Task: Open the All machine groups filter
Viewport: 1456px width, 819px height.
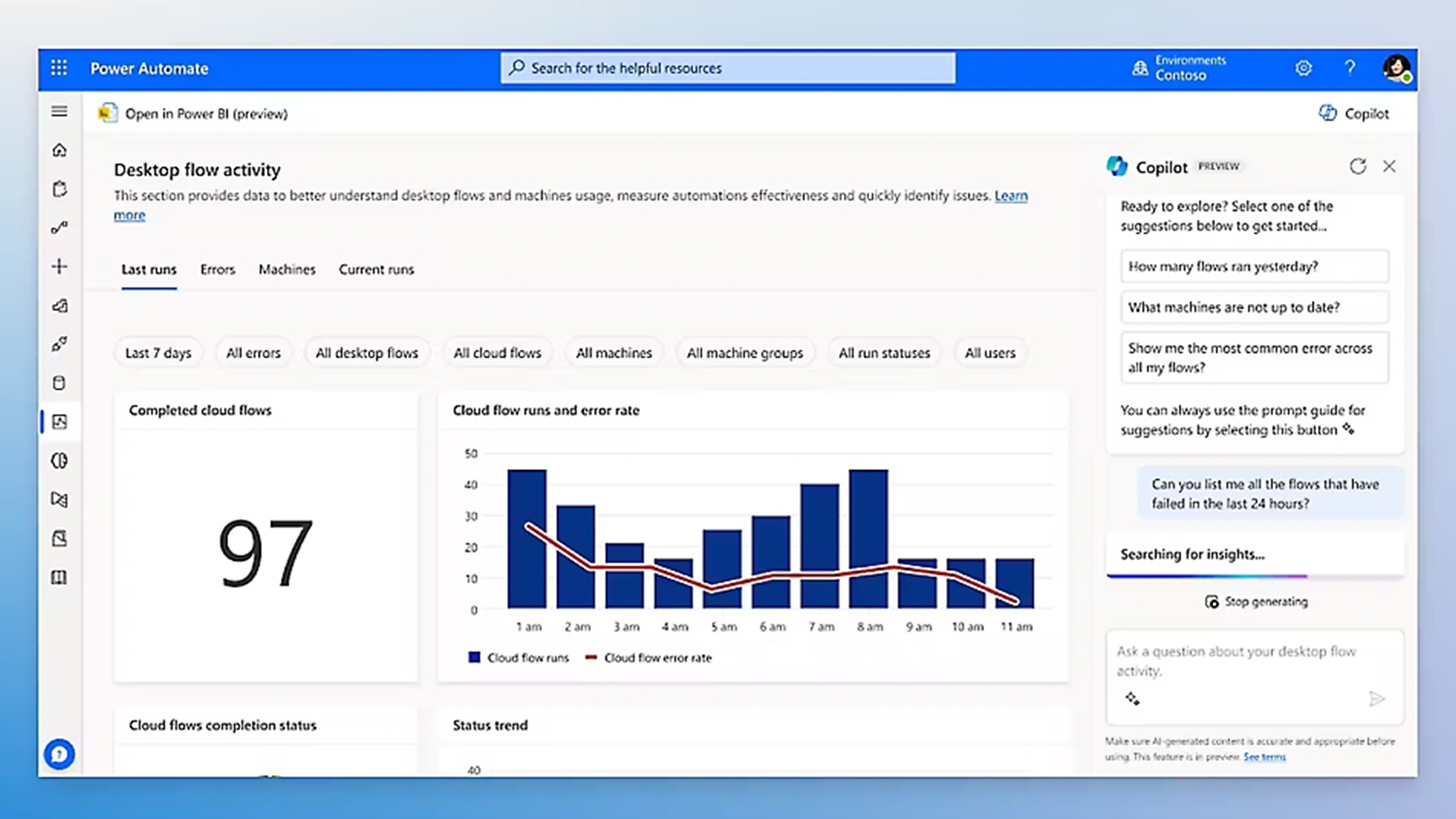Action: (745, 353)
